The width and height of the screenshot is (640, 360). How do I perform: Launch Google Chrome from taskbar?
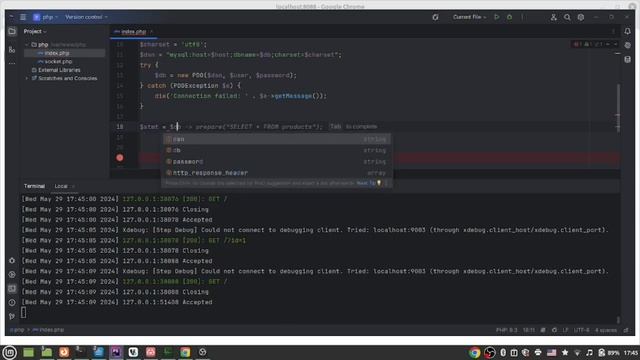point(185,352)
